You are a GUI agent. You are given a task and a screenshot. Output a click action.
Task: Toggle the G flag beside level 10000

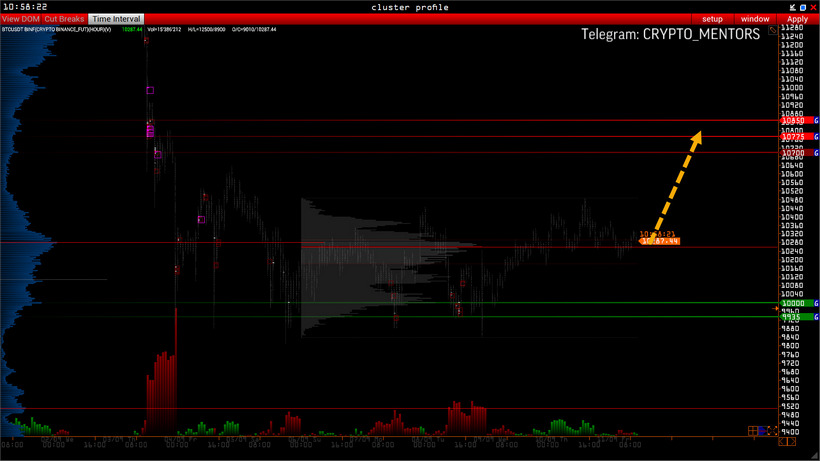pyautogui.click(x=816, y=303)
